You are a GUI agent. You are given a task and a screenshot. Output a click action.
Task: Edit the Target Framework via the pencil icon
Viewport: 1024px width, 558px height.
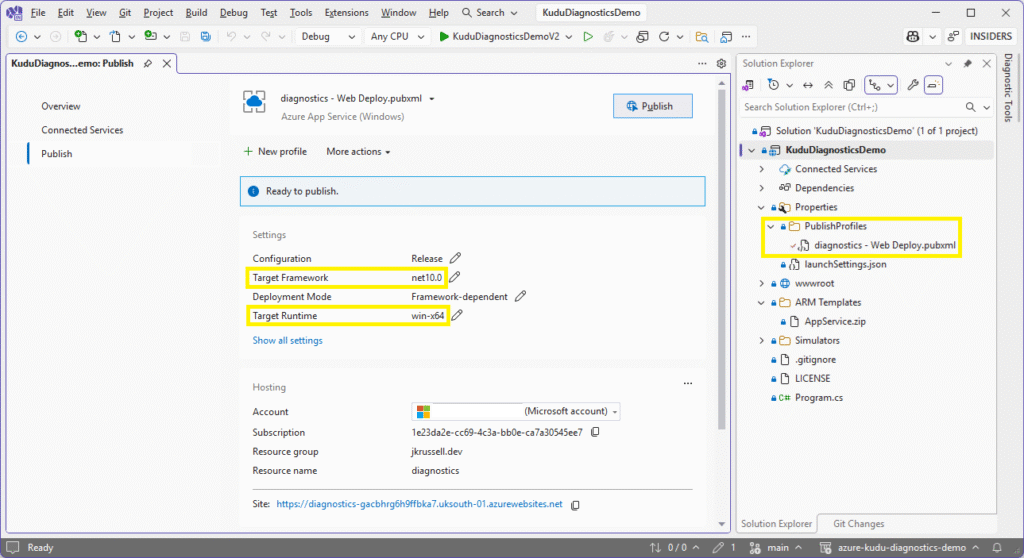455,277
